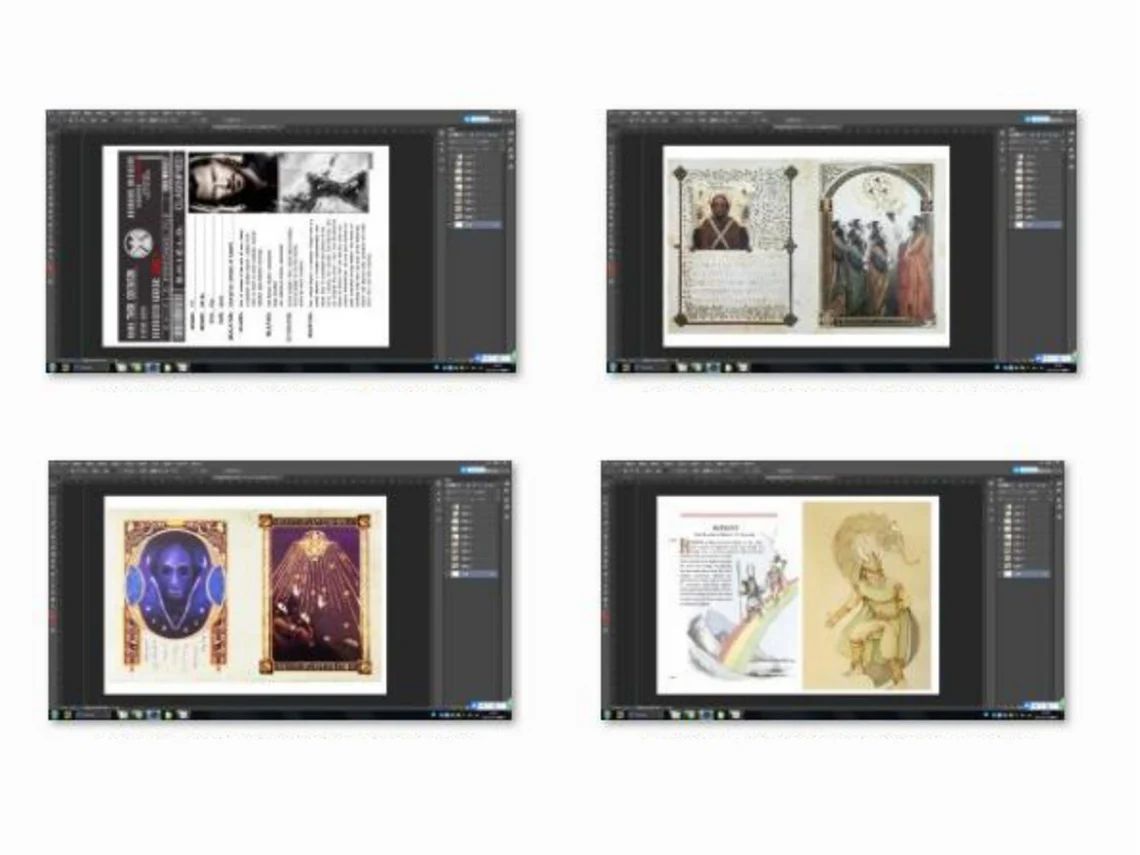Screen dimensions: 1140x855
Task: Open the File menu in top-left Photoshop window
Action: click(x=65, y=114)
